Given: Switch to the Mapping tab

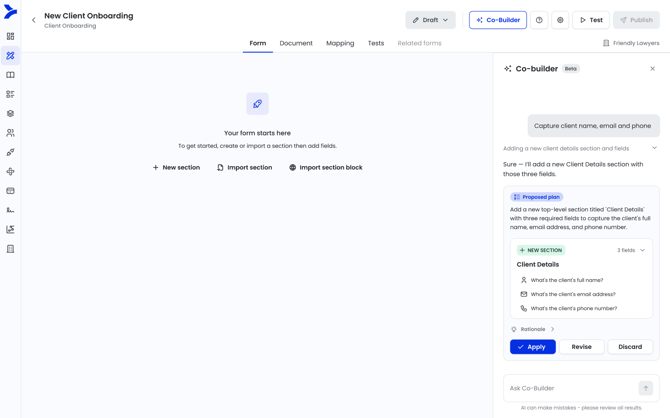Looking at the screenshot, I should [x=340, y=43].
